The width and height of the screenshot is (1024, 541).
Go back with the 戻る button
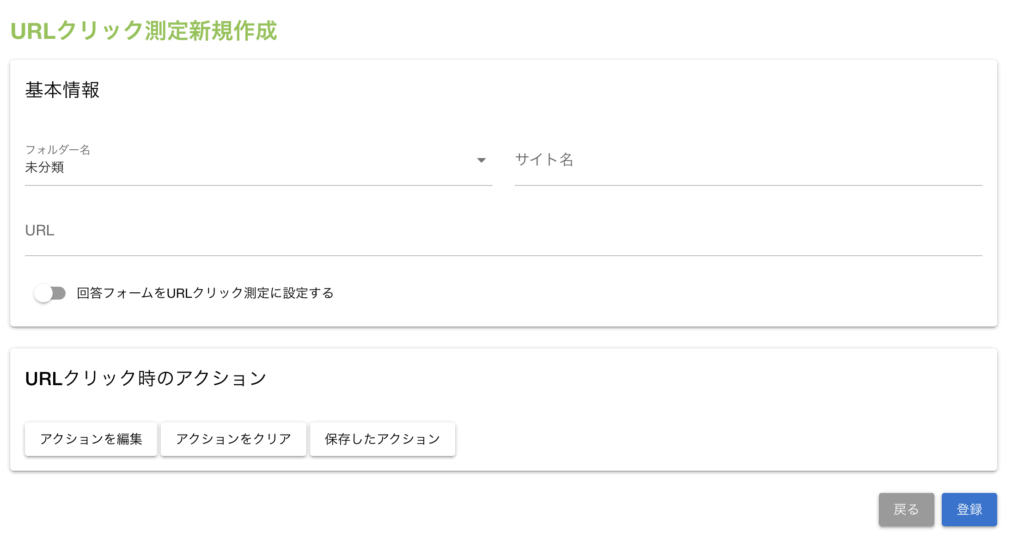pos(906,509)
